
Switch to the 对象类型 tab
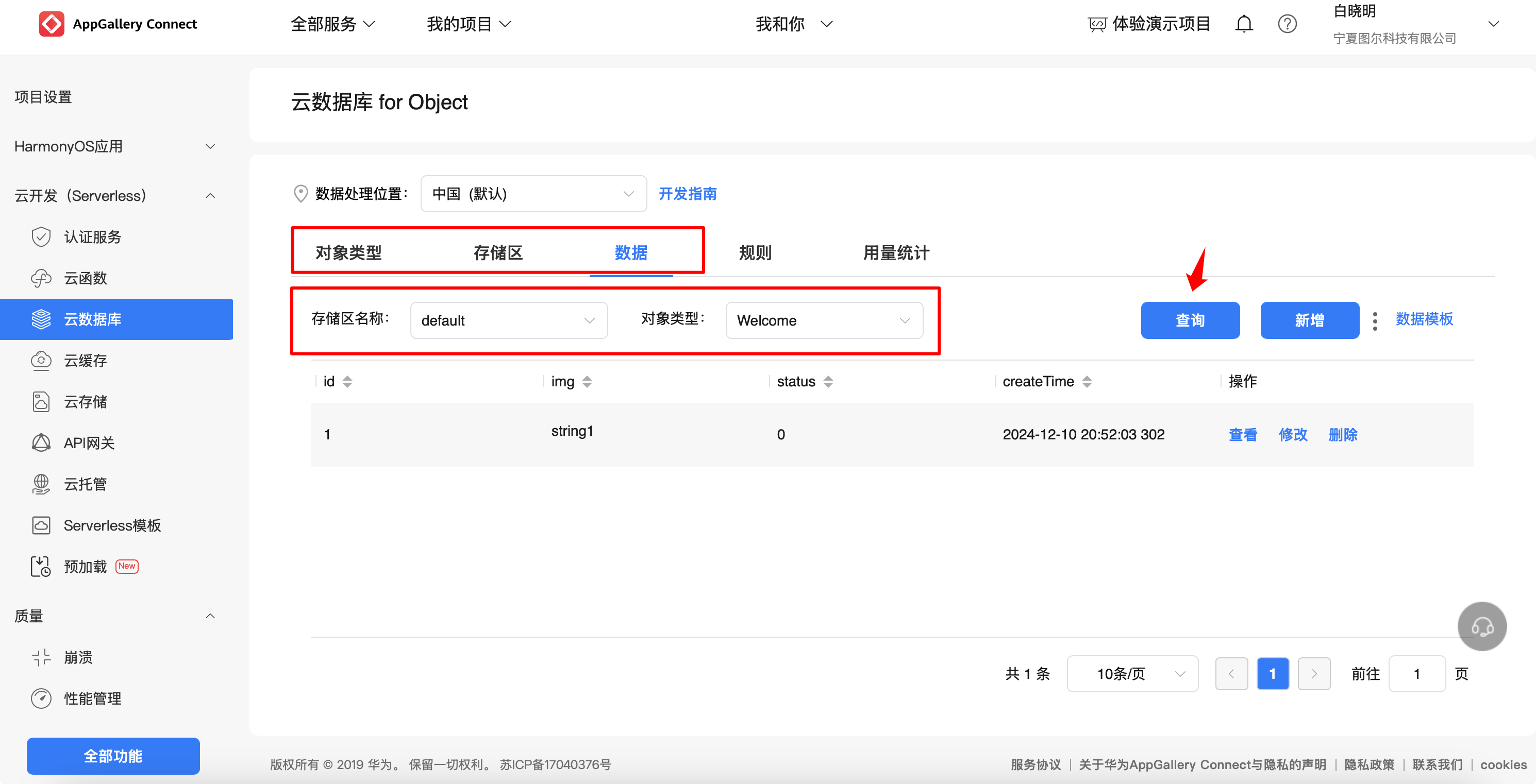(348, 252)
